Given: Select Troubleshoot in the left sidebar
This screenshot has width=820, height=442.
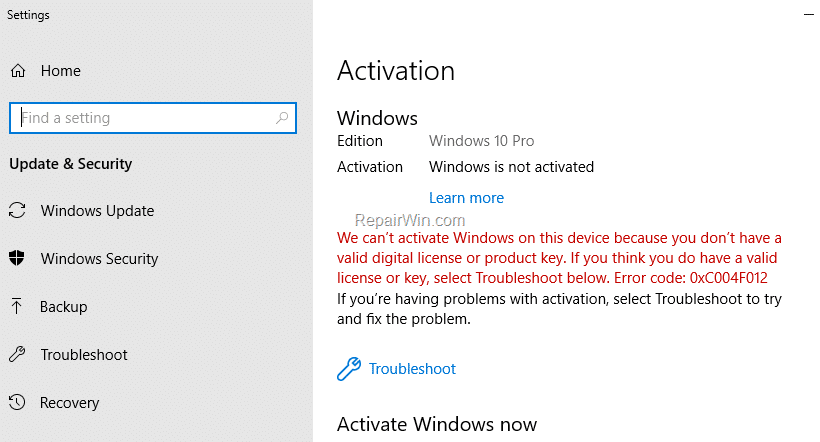Looking at the screenshot, I should click(84, 355).
